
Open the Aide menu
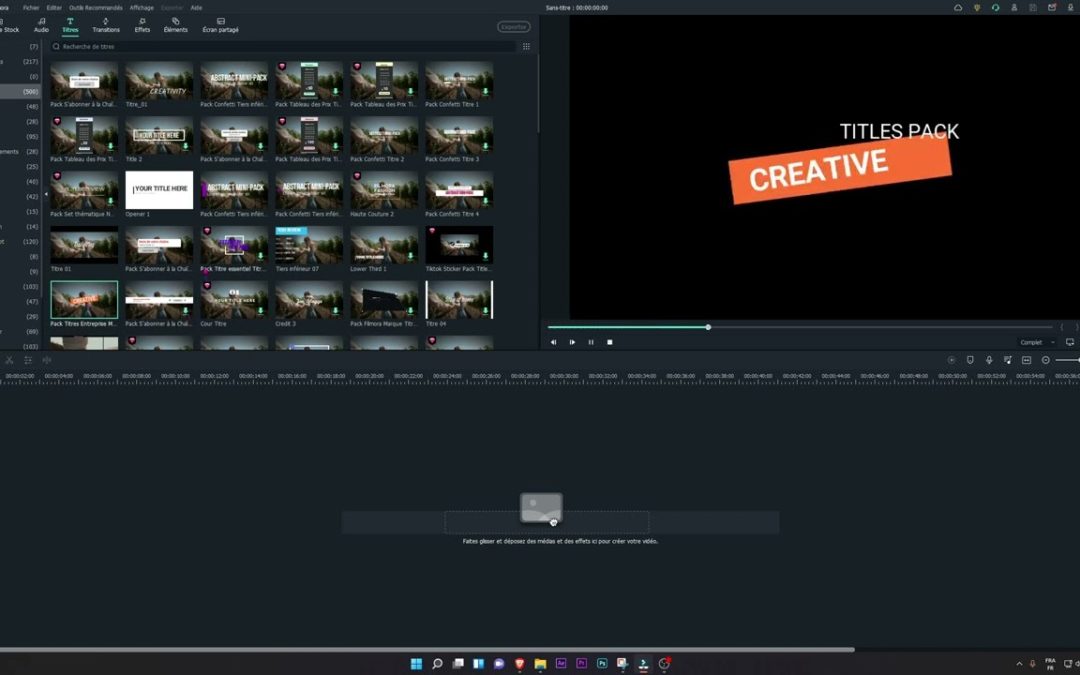[196, 8]
